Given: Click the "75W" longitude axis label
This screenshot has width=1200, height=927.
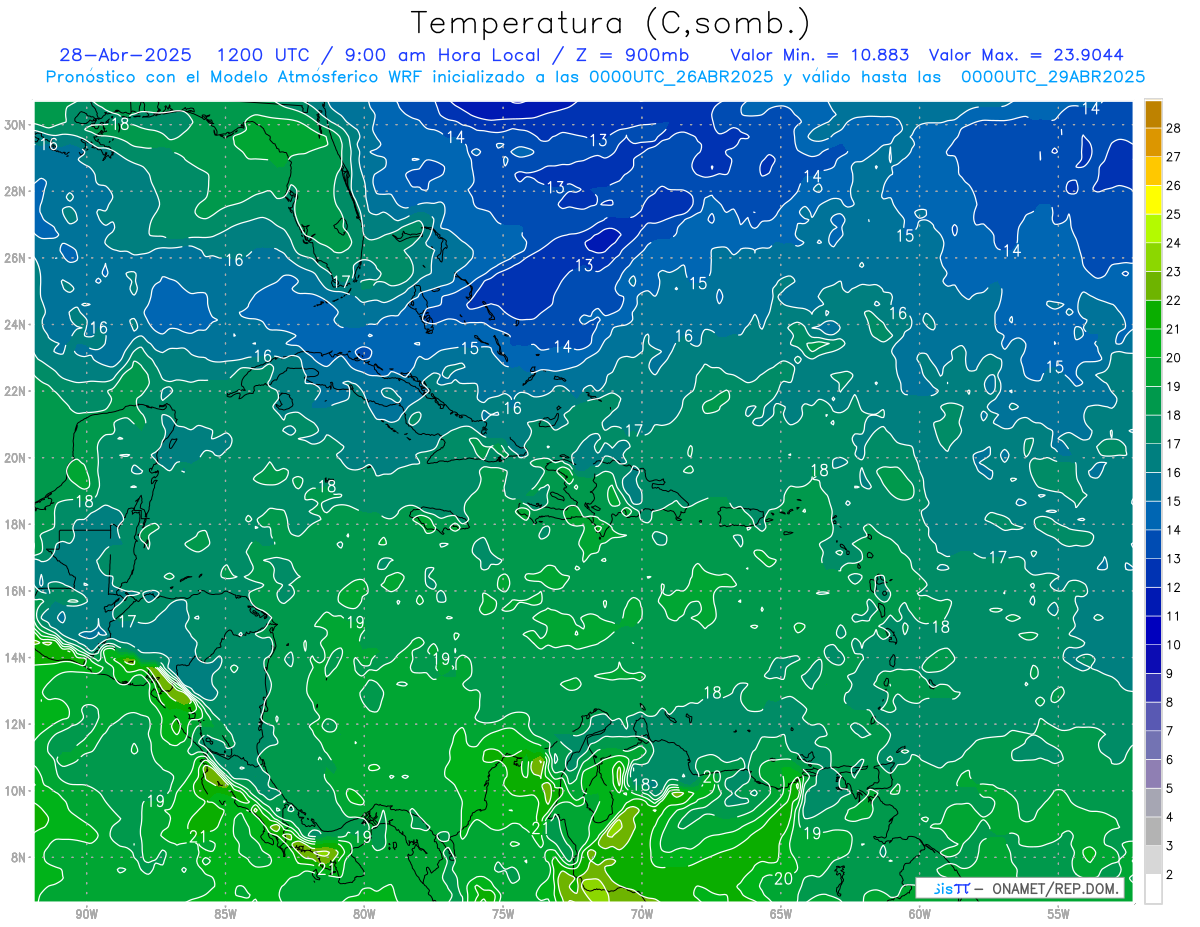Looking at the screenshot, I should click(x=503, y=915).
